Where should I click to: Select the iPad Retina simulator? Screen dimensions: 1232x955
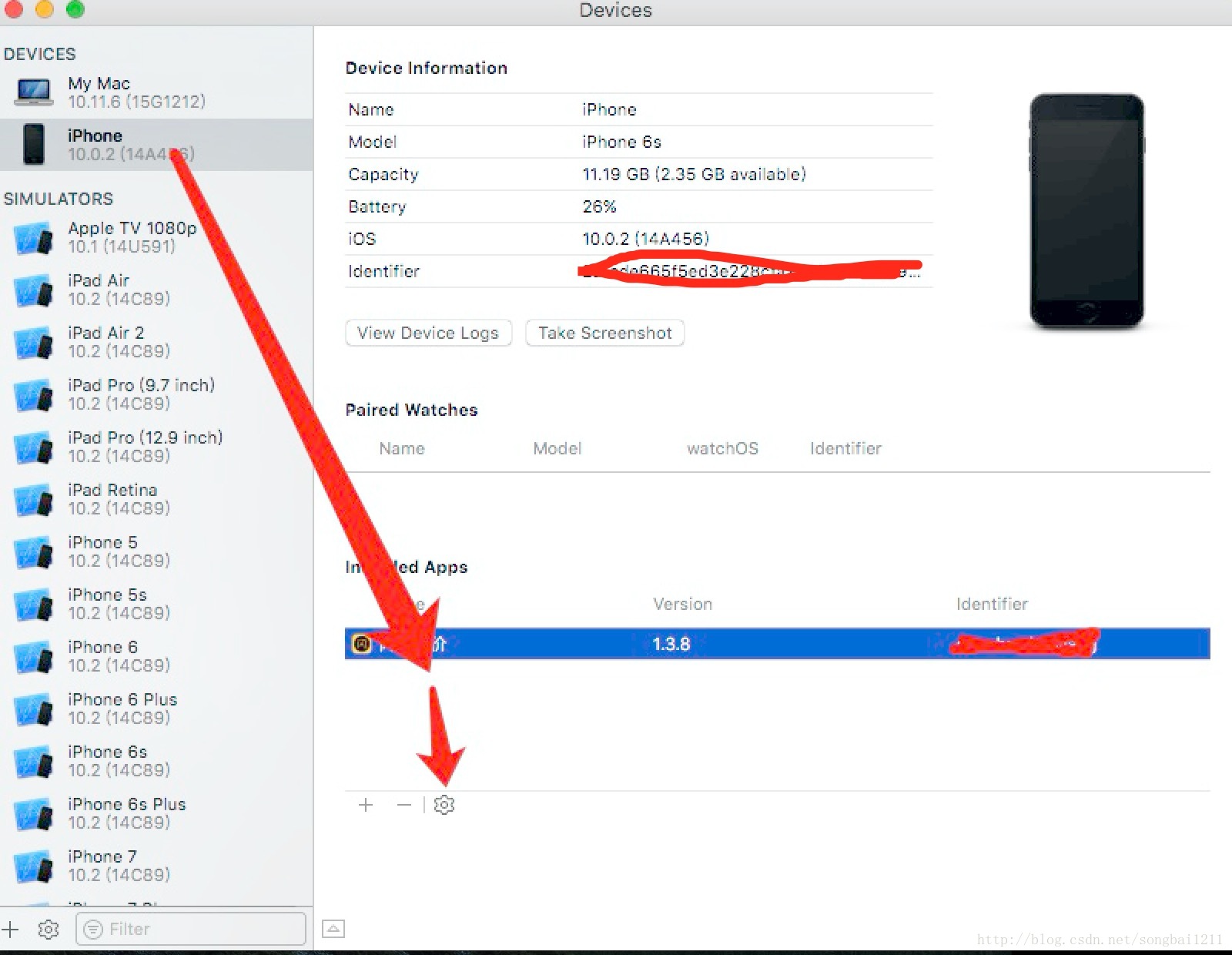click(x=156, y=499)
